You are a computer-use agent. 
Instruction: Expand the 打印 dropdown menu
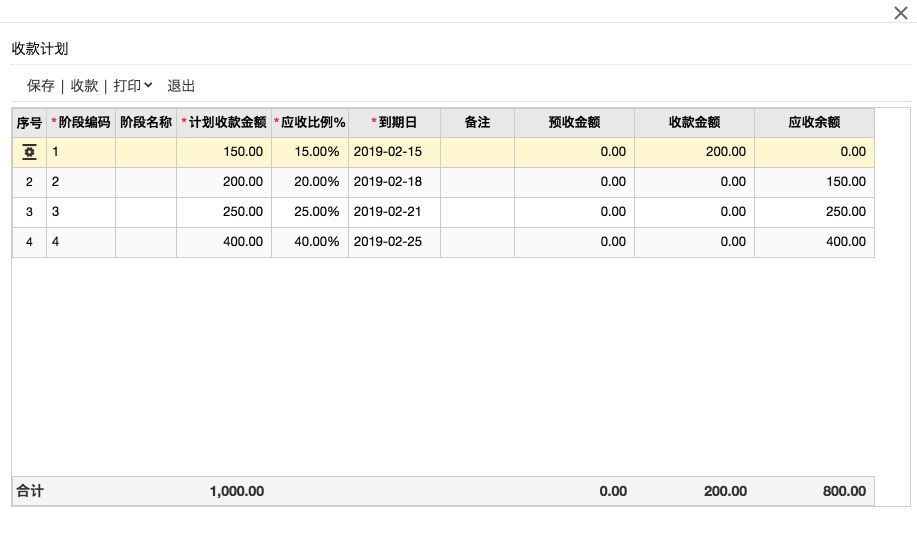(x=133, y=86)
